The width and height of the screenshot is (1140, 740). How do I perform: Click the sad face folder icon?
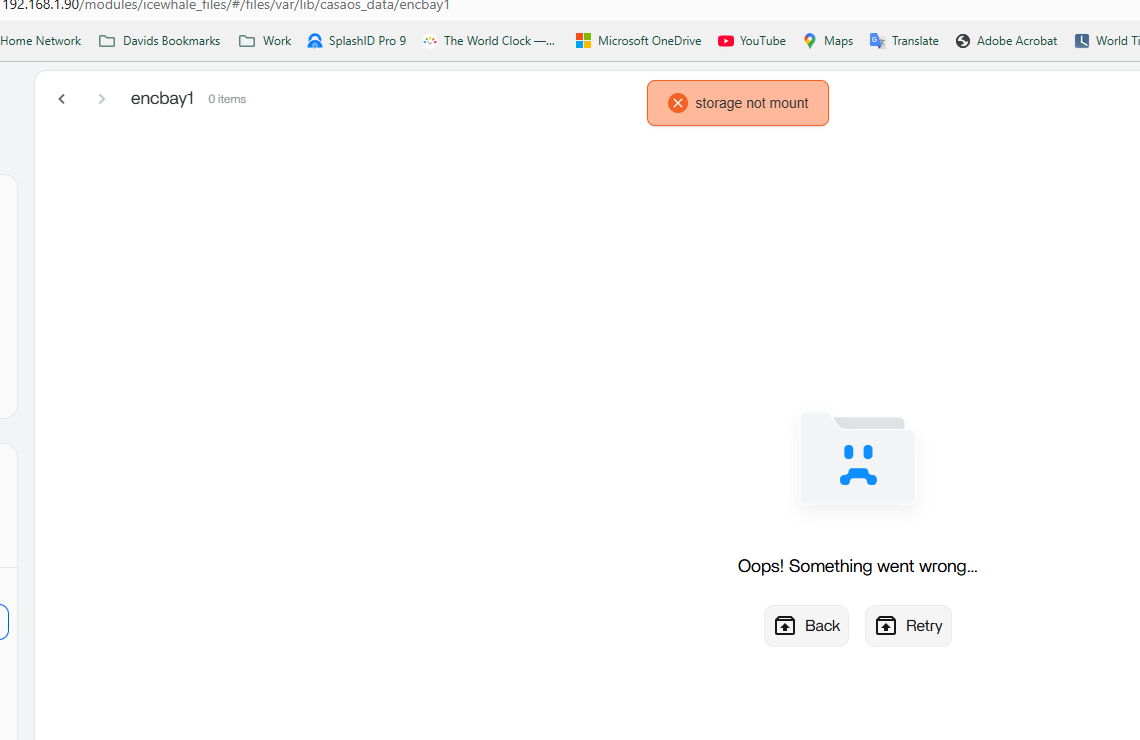(858, 459)
